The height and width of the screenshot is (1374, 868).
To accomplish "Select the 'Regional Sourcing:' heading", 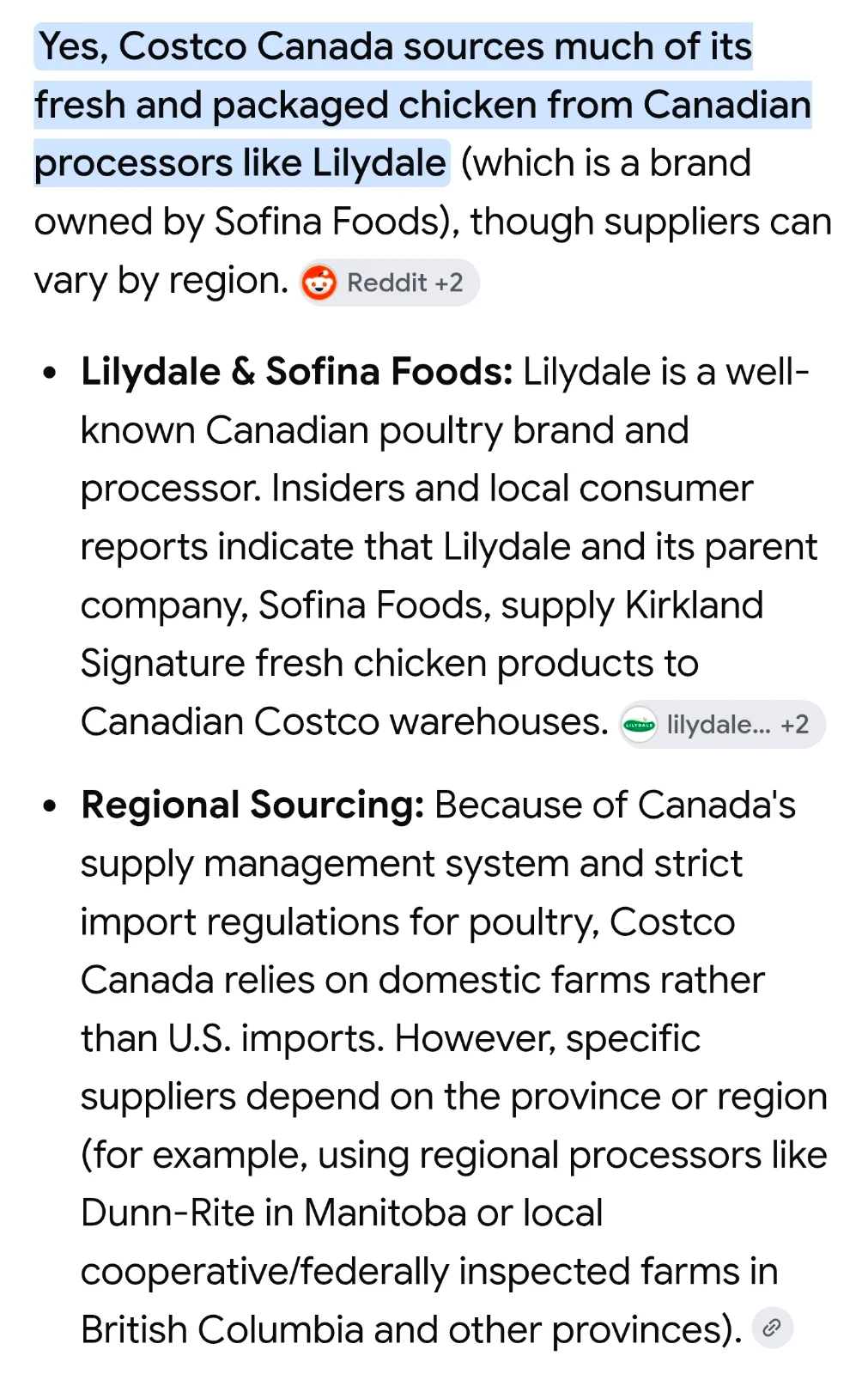I will (x=252, y=806).
